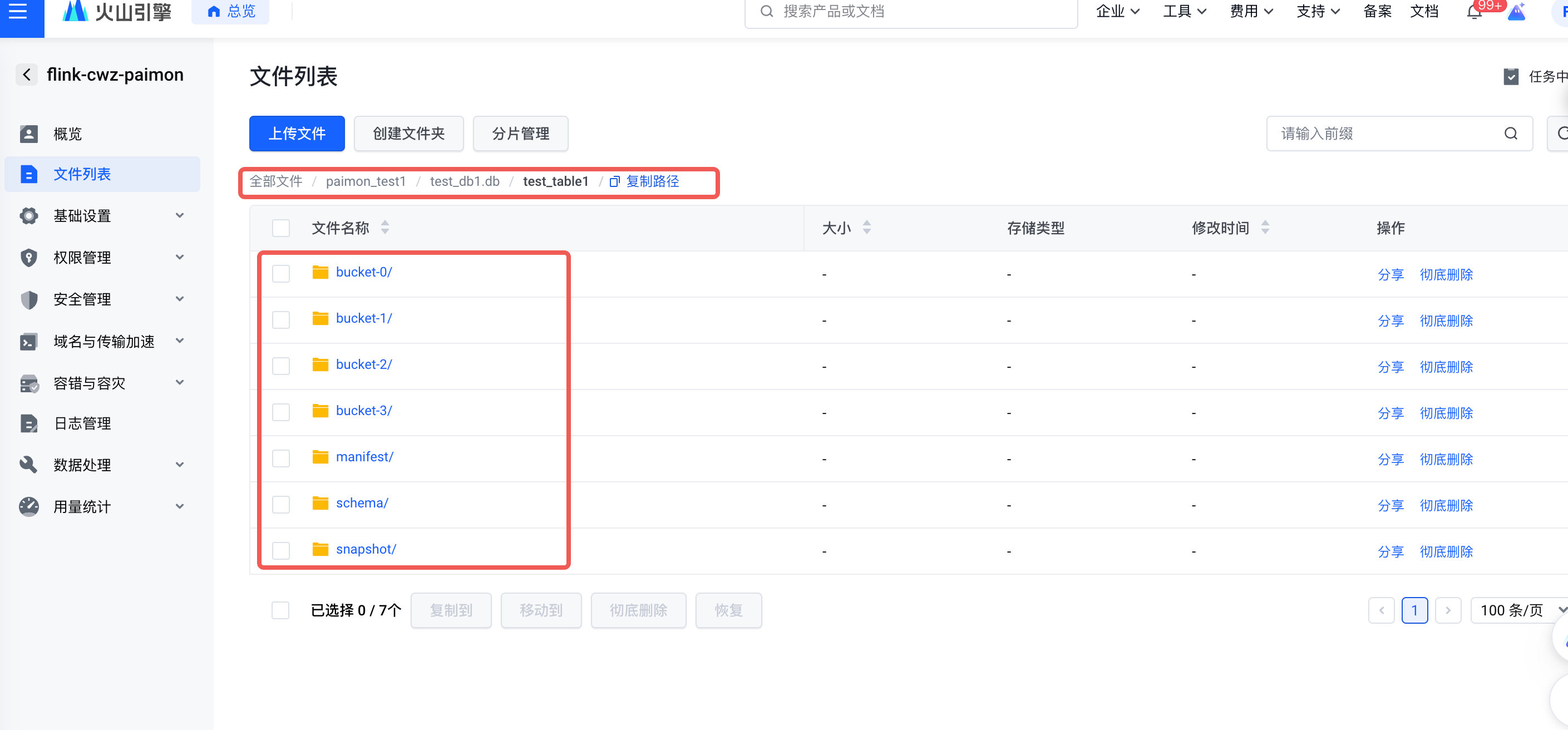Sort by 修改时间 column
This screenshot has width=1568, height=730.
[1265, 228]
